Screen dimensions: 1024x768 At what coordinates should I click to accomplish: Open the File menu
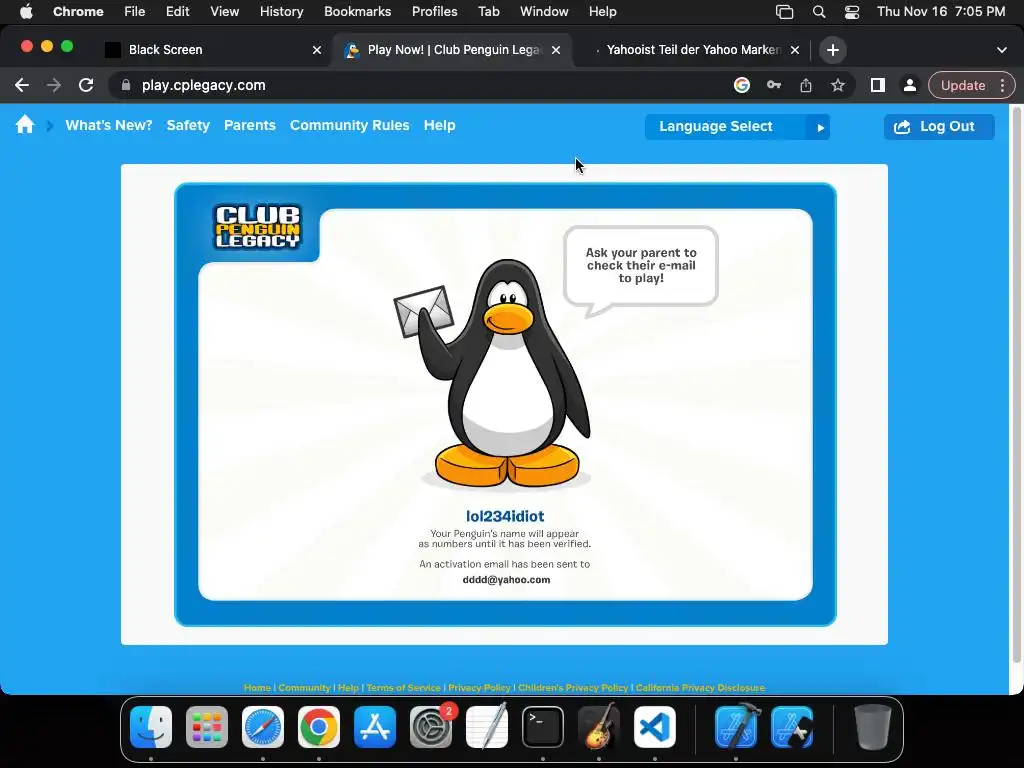[135, 12]
